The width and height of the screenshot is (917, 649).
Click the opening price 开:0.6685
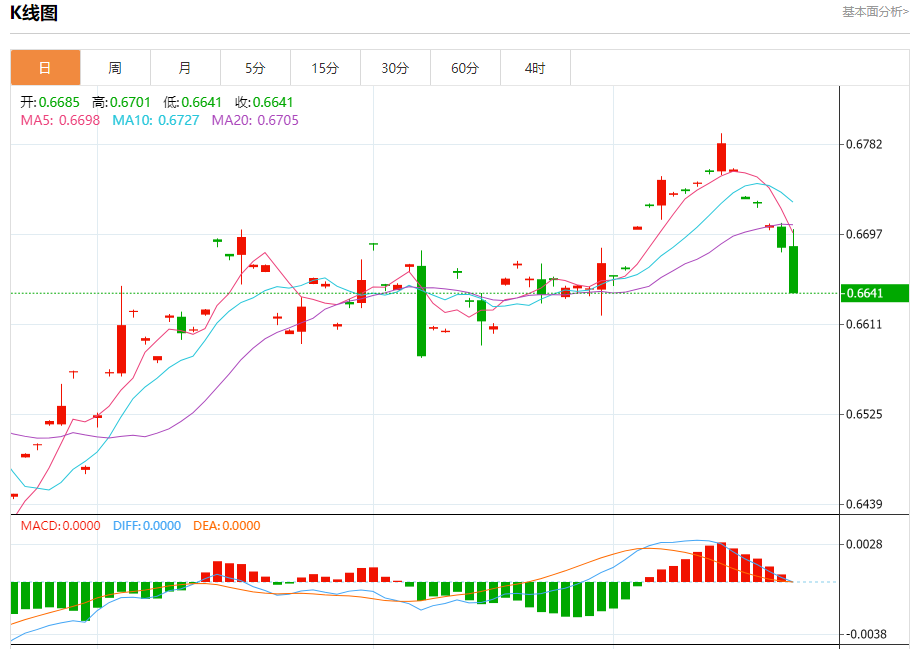(x=50, y=102)
